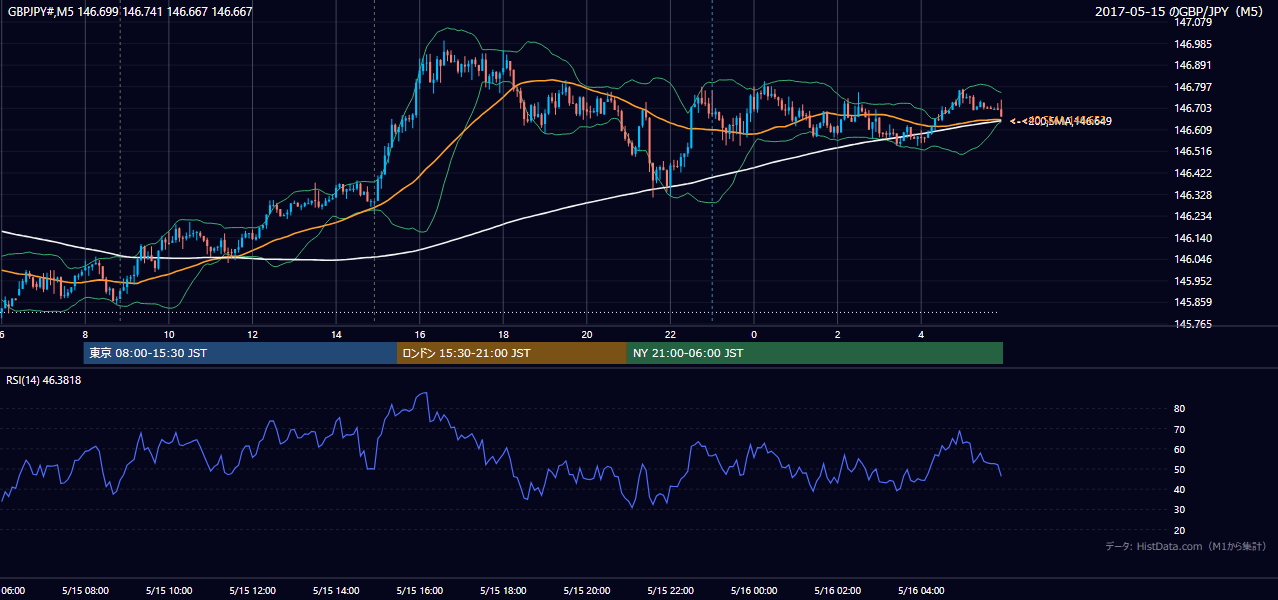Image resolution: width=1278 pixels, height=600 pixels.
Task: Click the 5/15 22:00 date label
Action: pos(670,591)
